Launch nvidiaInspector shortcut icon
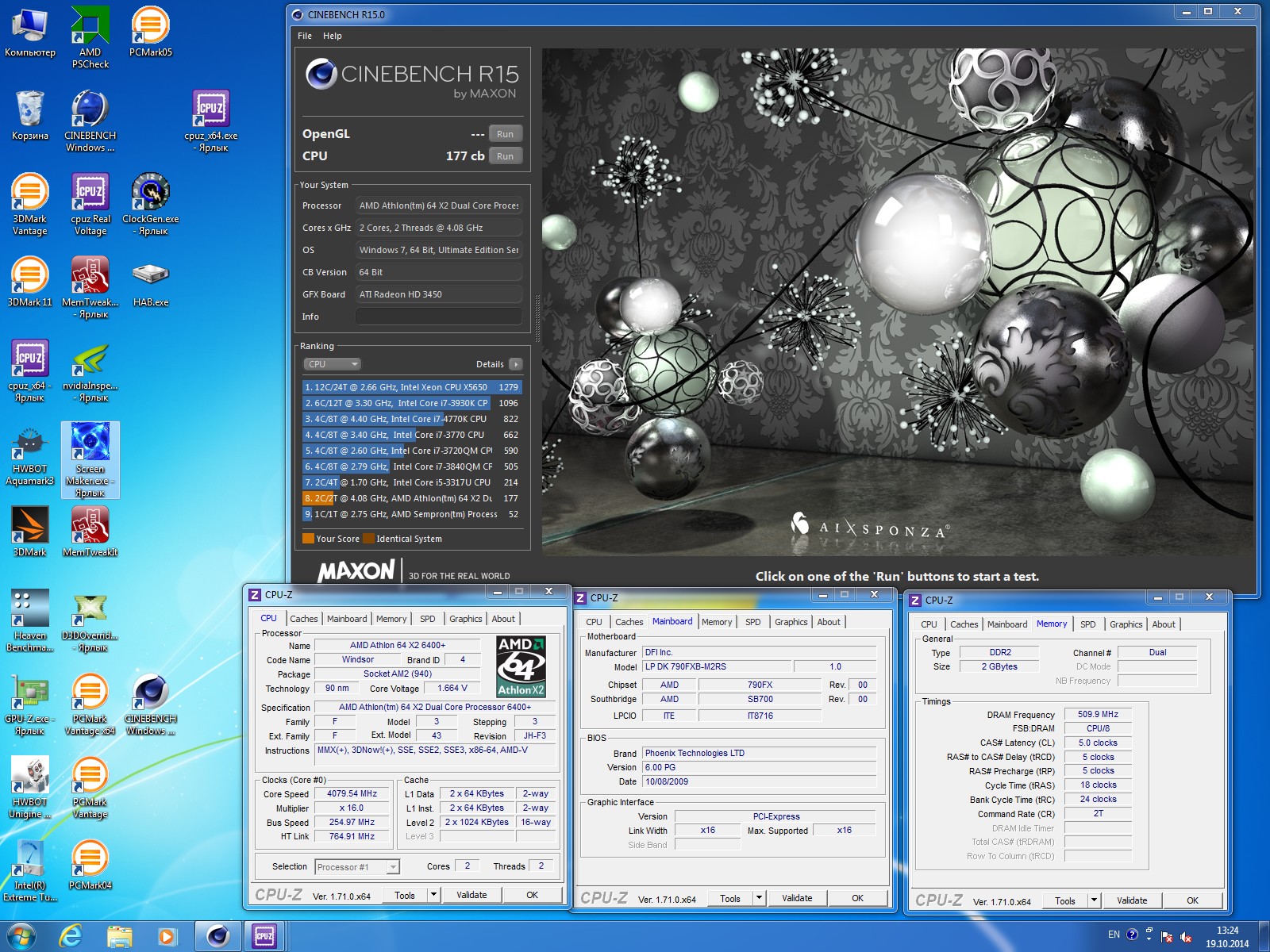Image resolution: width=1270 pixels, height=952 pixels. click(90, 370)
